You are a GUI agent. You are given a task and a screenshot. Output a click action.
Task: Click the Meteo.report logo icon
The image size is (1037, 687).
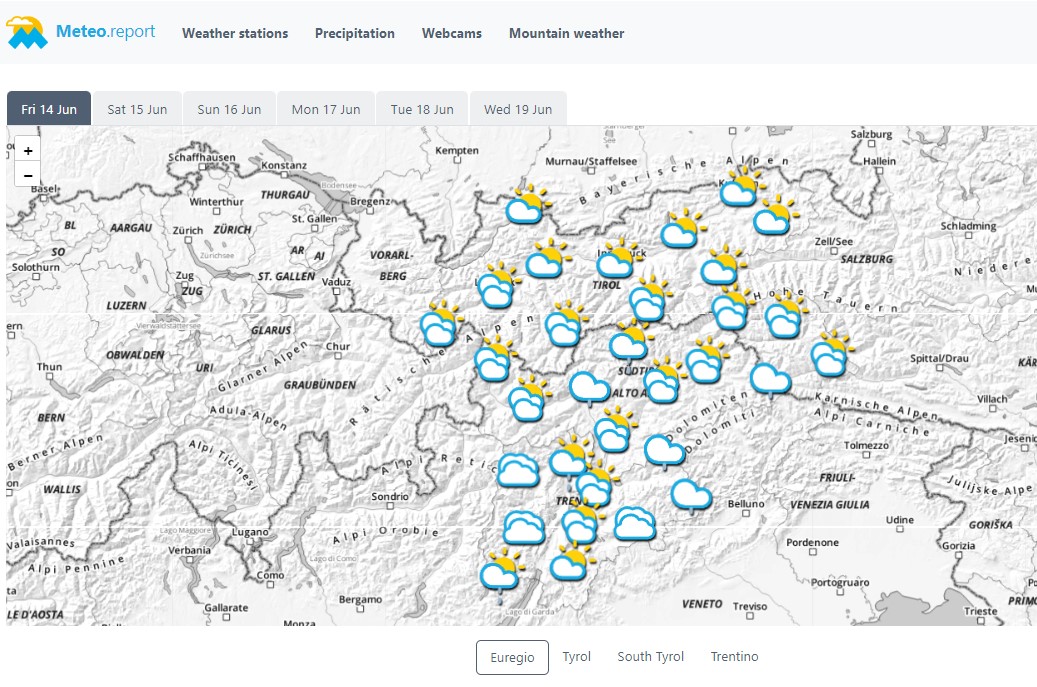click(x=27, y=33)
